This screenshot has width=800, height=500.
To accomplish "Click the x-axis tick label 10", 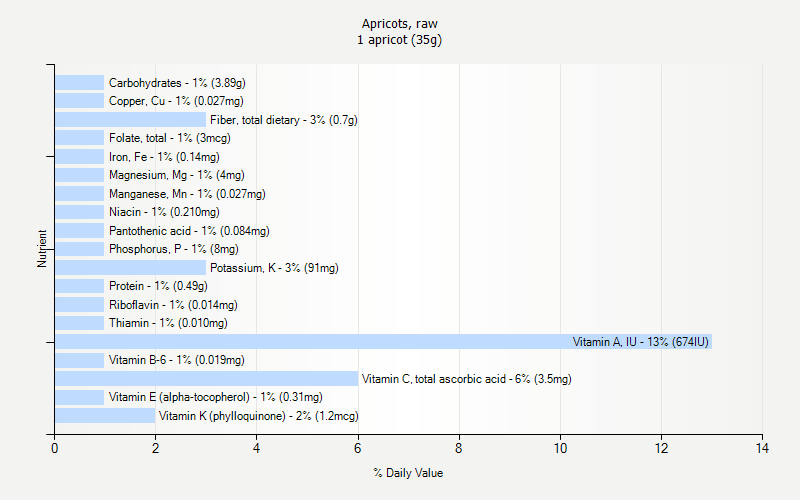I will [x=560, y=448].
